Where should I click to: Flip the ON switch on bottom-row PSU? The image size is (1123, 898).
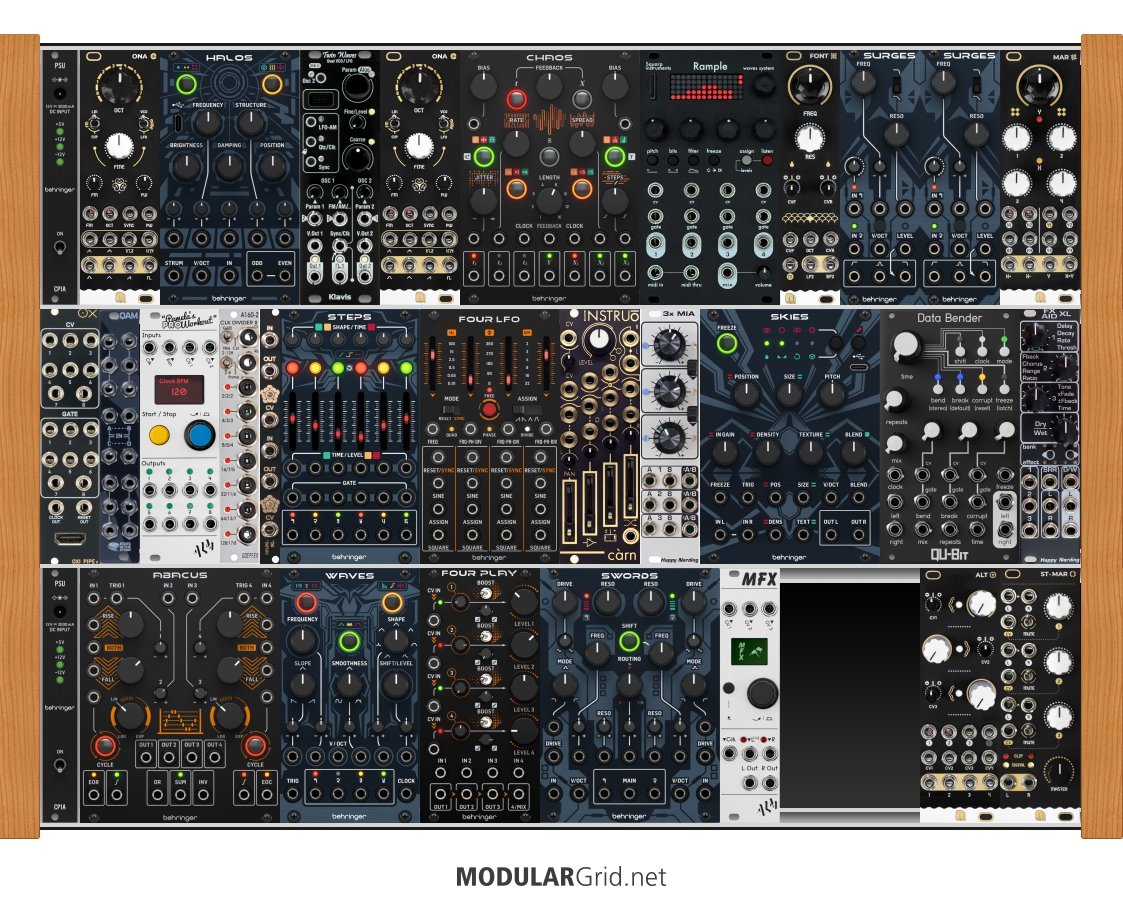(x=60, y=765)
